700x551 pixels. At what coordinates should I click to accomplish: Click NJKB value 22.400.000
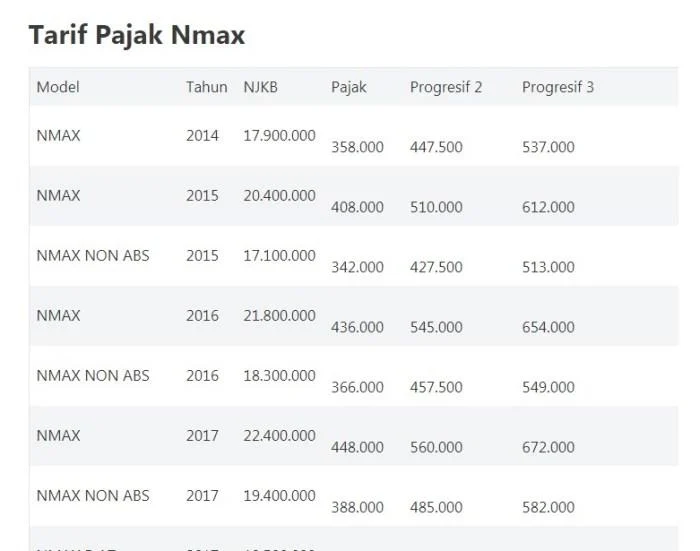[279, 436]
